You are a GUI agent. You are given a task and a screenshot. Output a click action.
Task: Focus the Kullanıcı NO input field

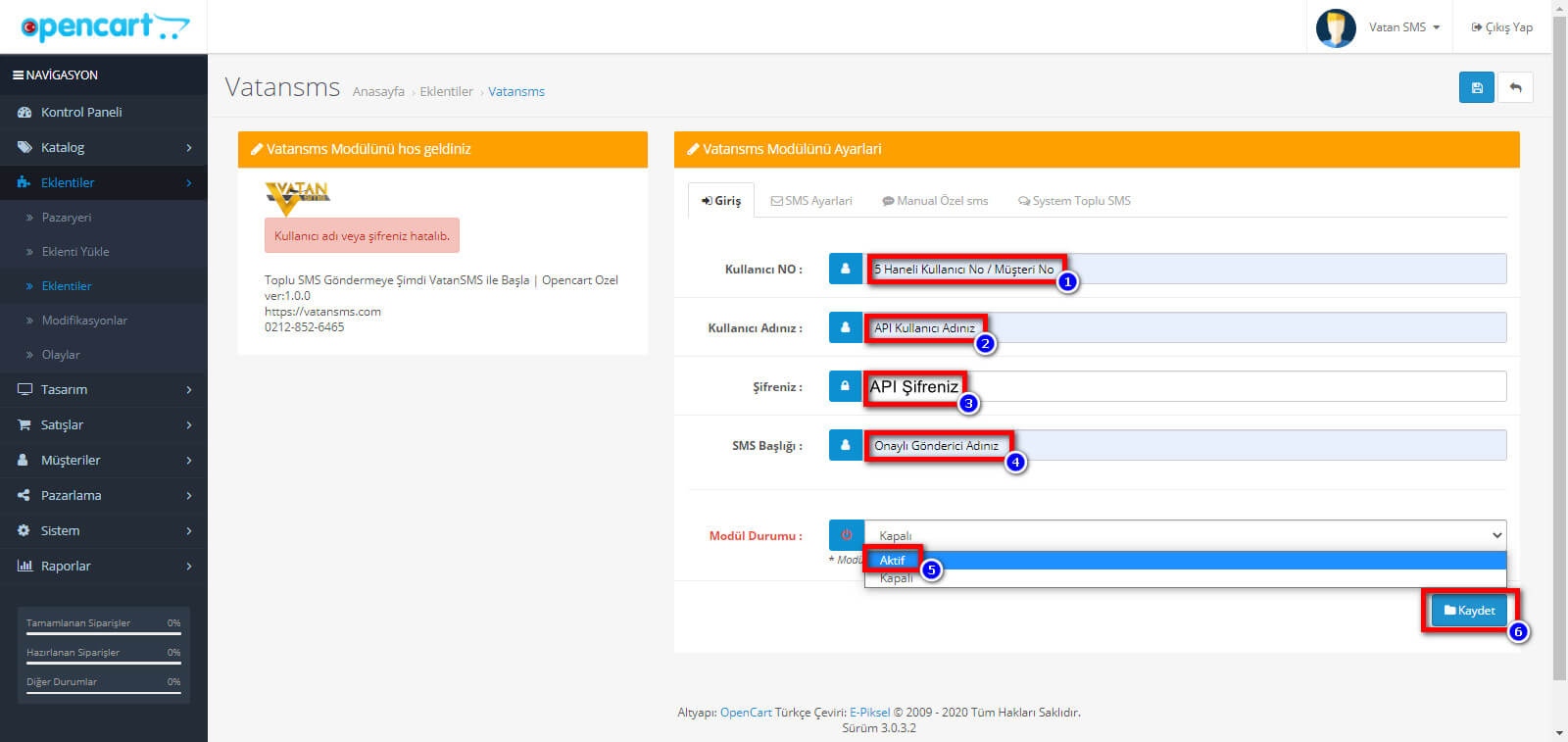(1184, 269)
